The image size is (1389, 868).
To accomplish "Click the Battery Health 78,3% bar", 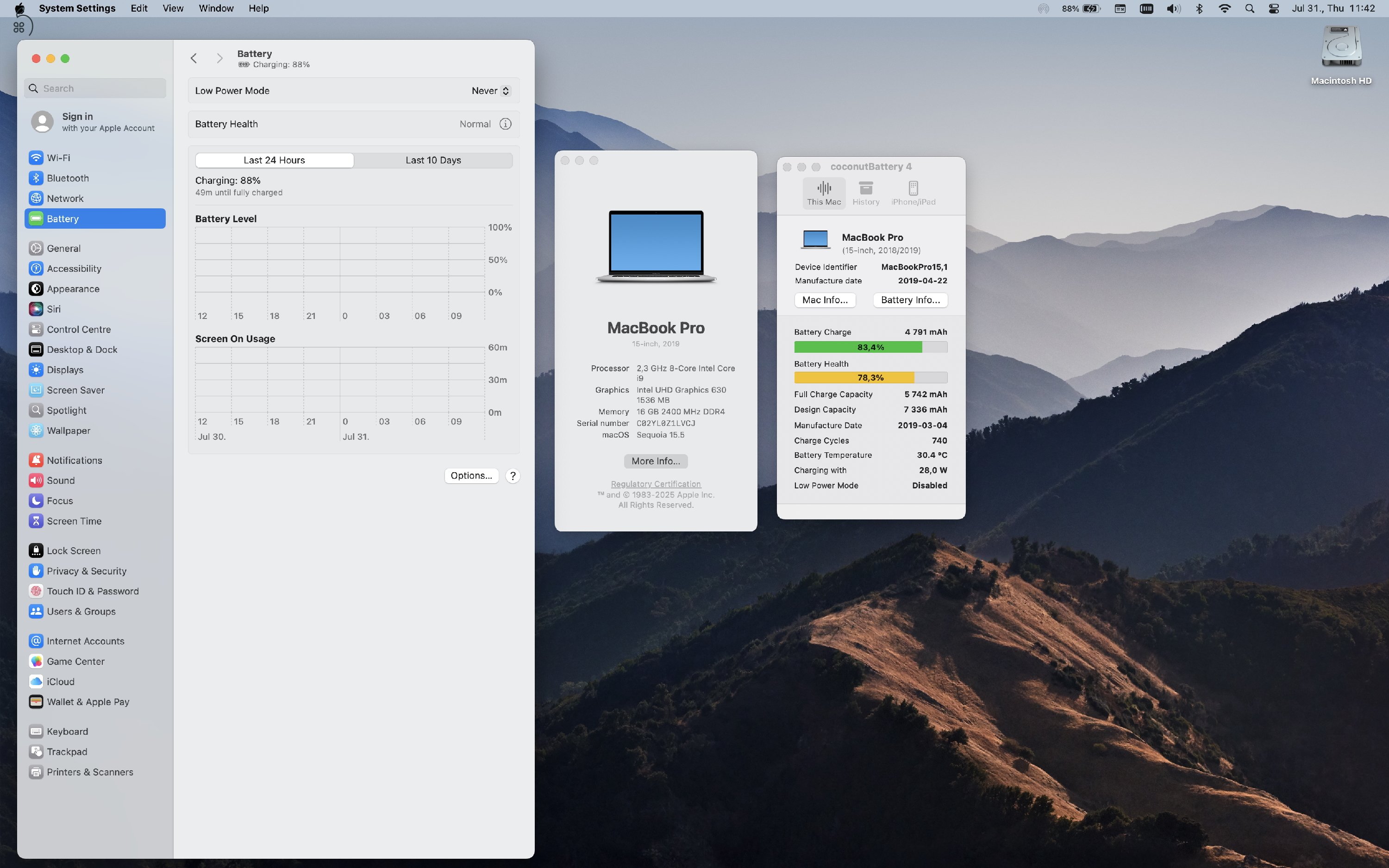I will pos(871,378).
